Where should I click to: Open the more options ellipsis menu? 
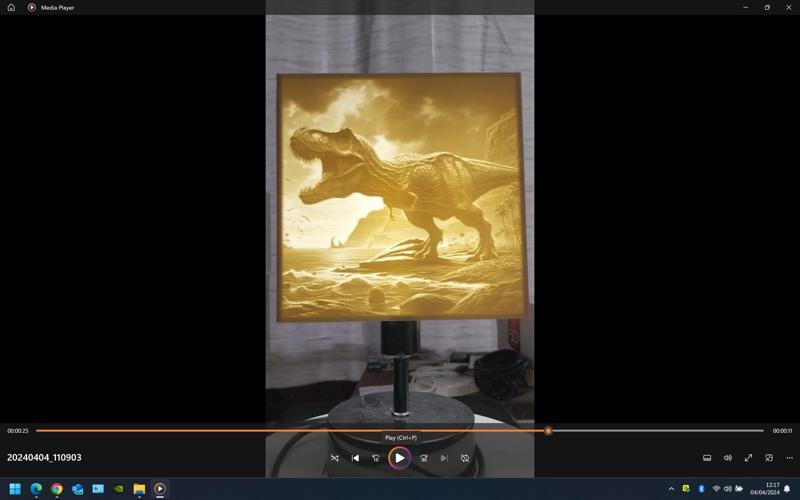[x=790, y=458]
